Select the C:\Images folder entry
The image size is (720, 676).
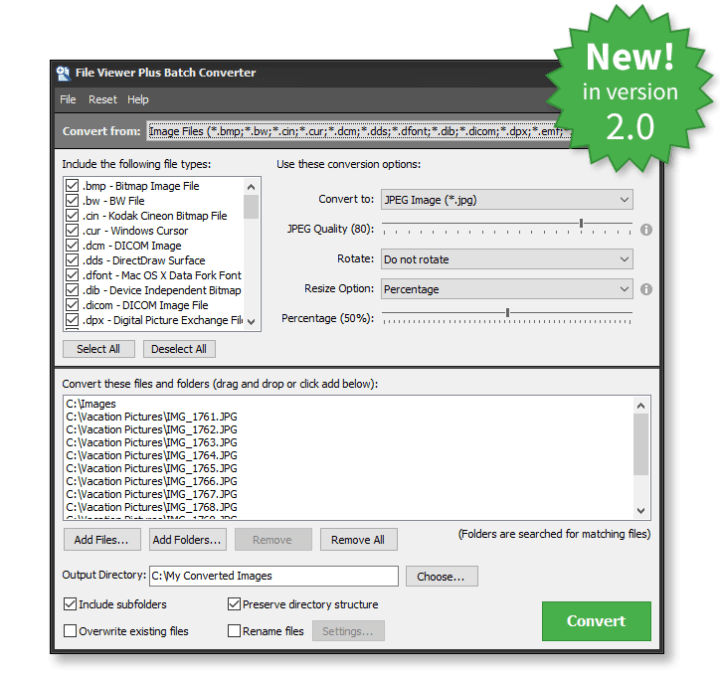coord(91,404)
